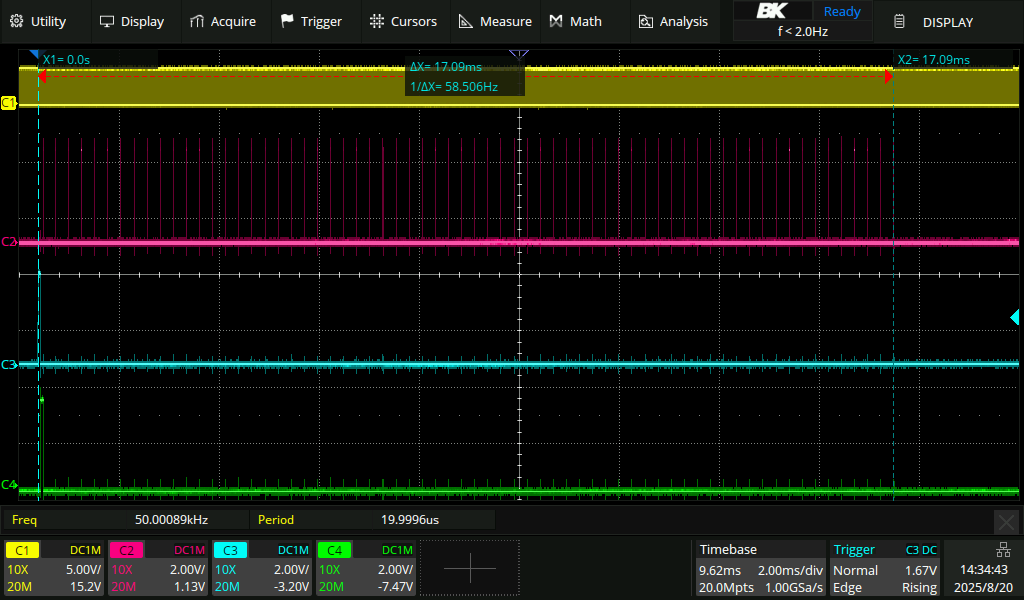
Task: Click C1 DC1M coupling label
Action: tap(85, 550)
